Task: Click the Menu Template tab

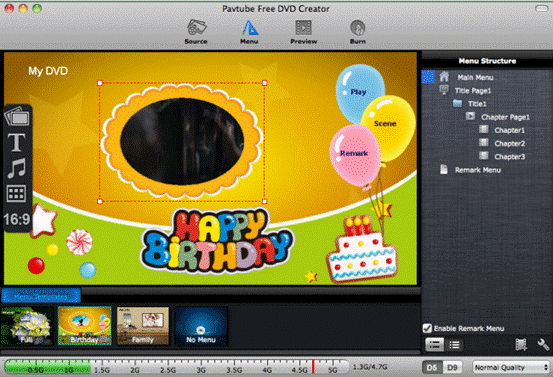Action: [x=41, y=296]
